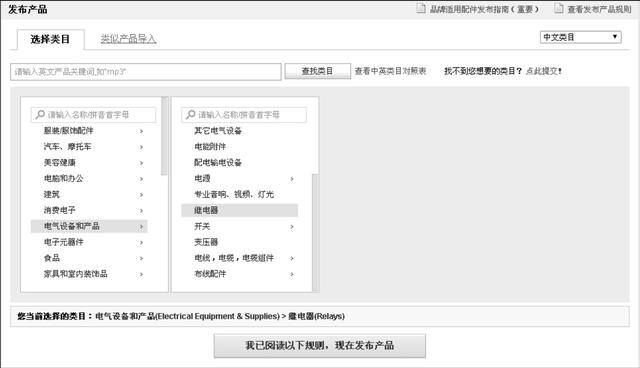The height and width of the screenshot is (368, 640).
Task: Select the 其它电气设备 subcategory
Action: coord(218,131)
